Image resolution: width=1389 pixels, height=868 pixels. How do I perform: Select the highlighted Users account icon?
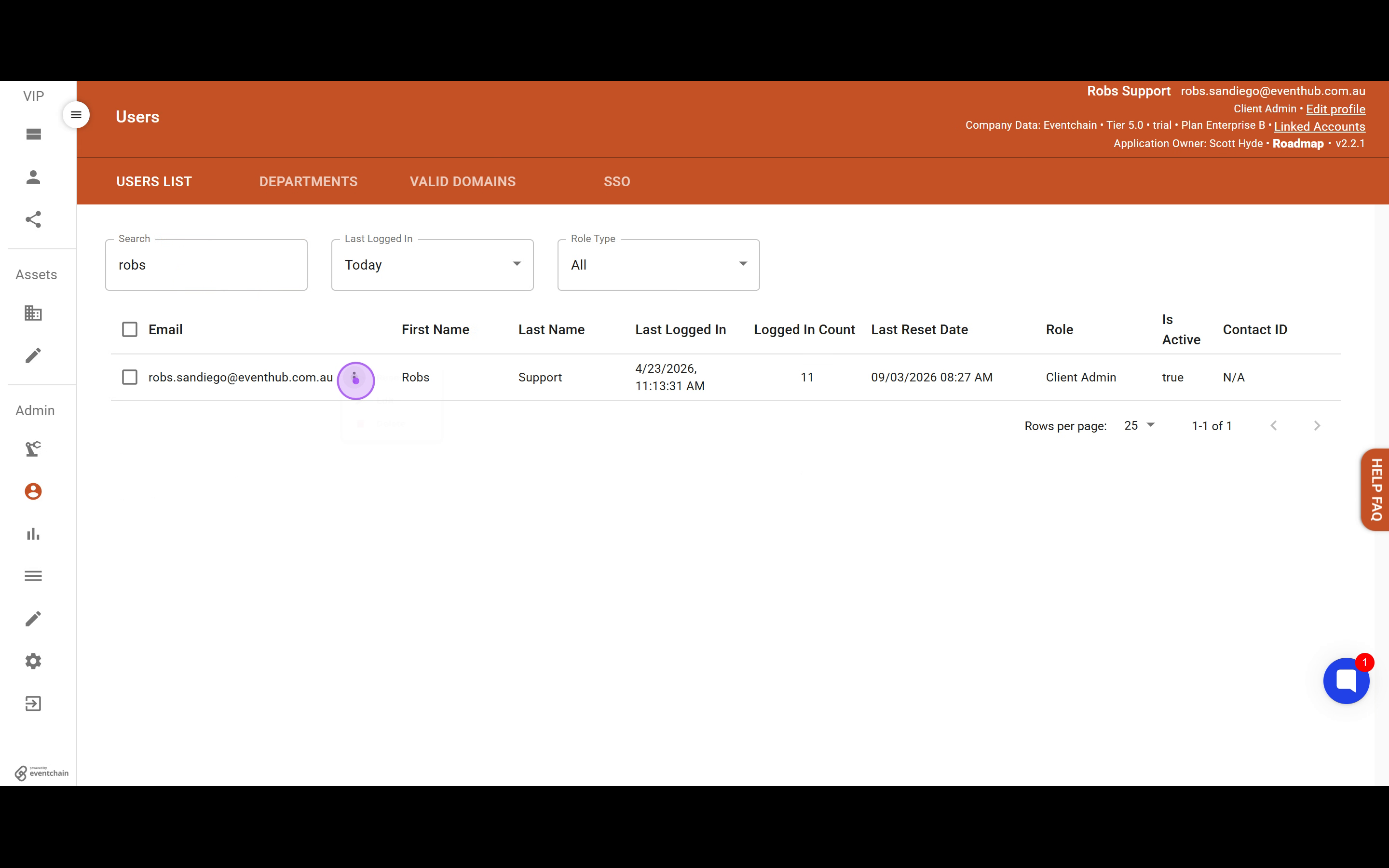coord(33,491)
